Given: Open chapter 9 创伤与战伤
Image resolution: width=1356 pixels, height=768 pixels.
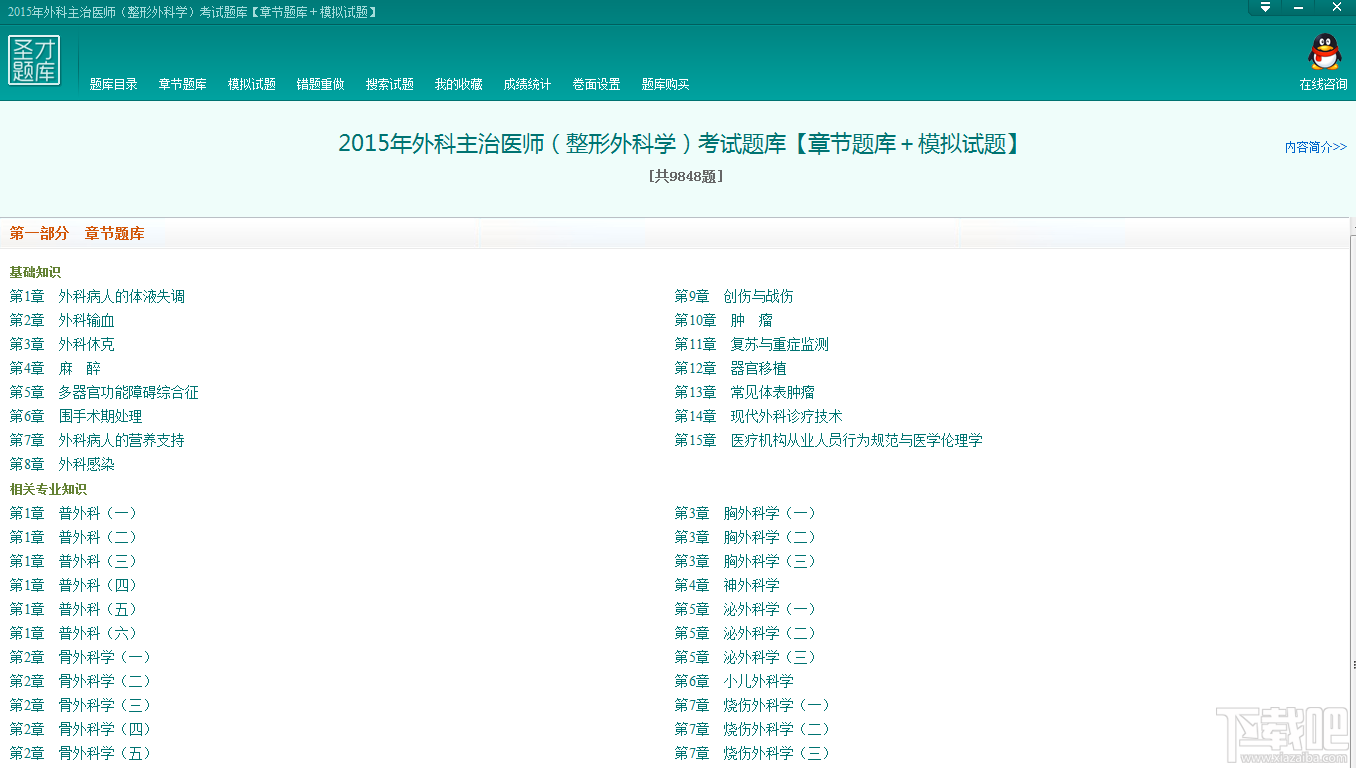Looking at the screenshot, I should [734, 296].
